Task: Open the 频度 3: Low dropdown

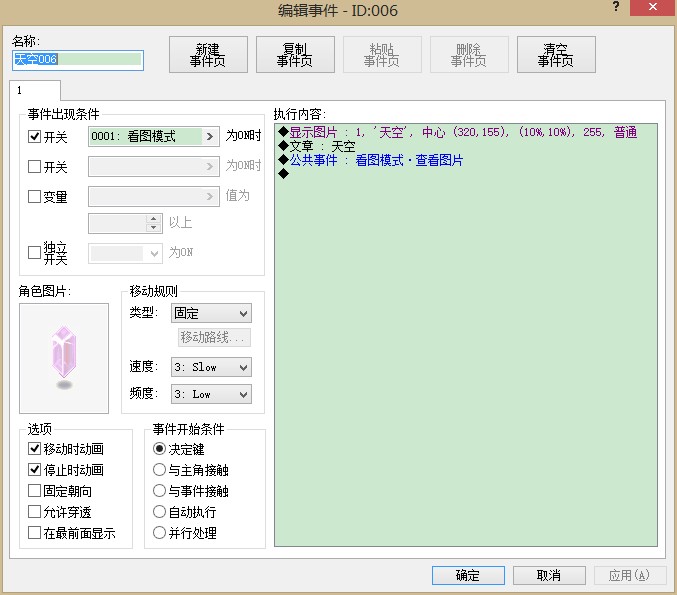Action: [x=211, y=394]
